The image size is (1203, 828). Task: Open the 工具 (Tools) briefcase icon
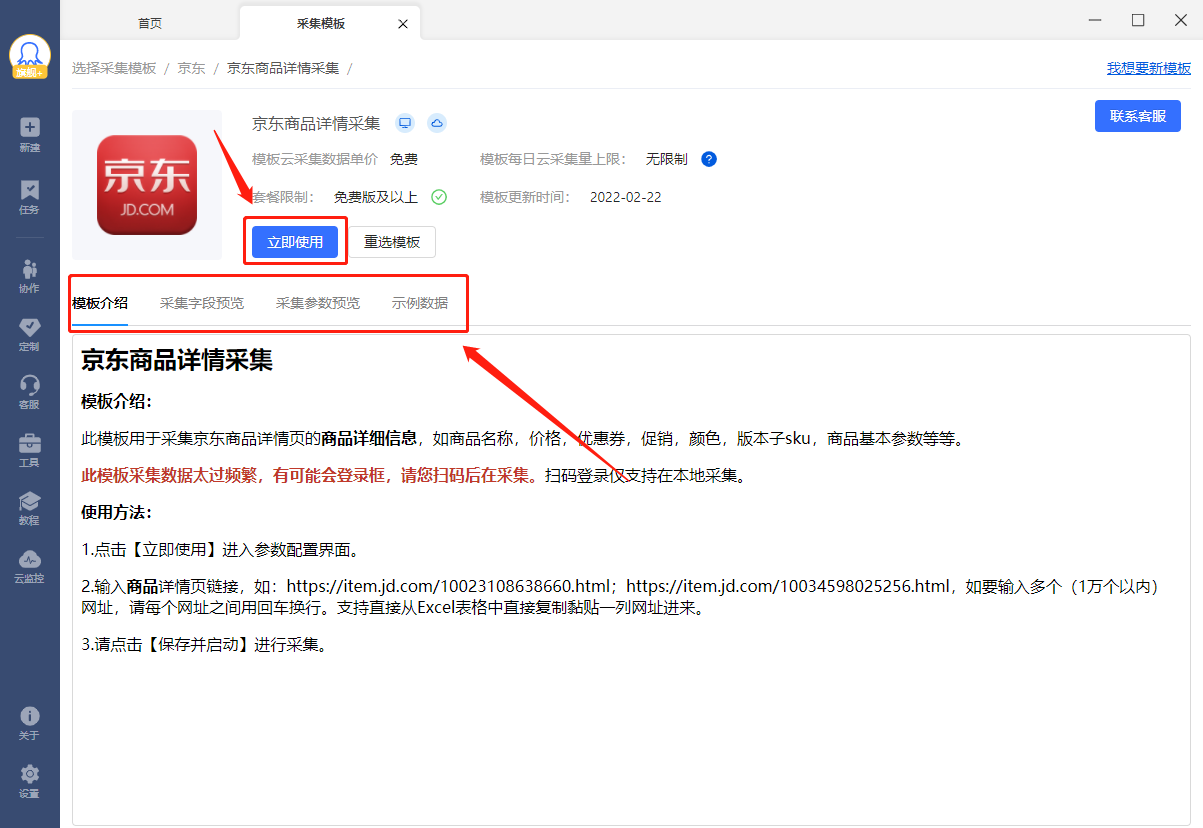coord(30,450)
